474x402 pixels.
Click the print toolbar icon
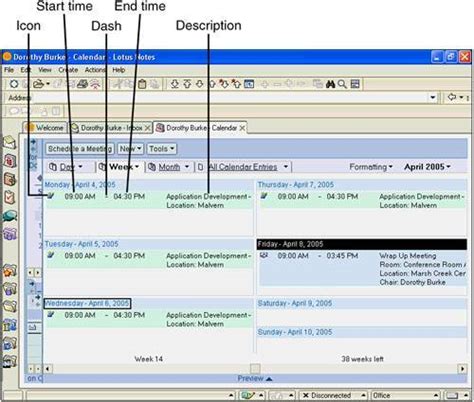pyautogui.click(x=82, y=84)
